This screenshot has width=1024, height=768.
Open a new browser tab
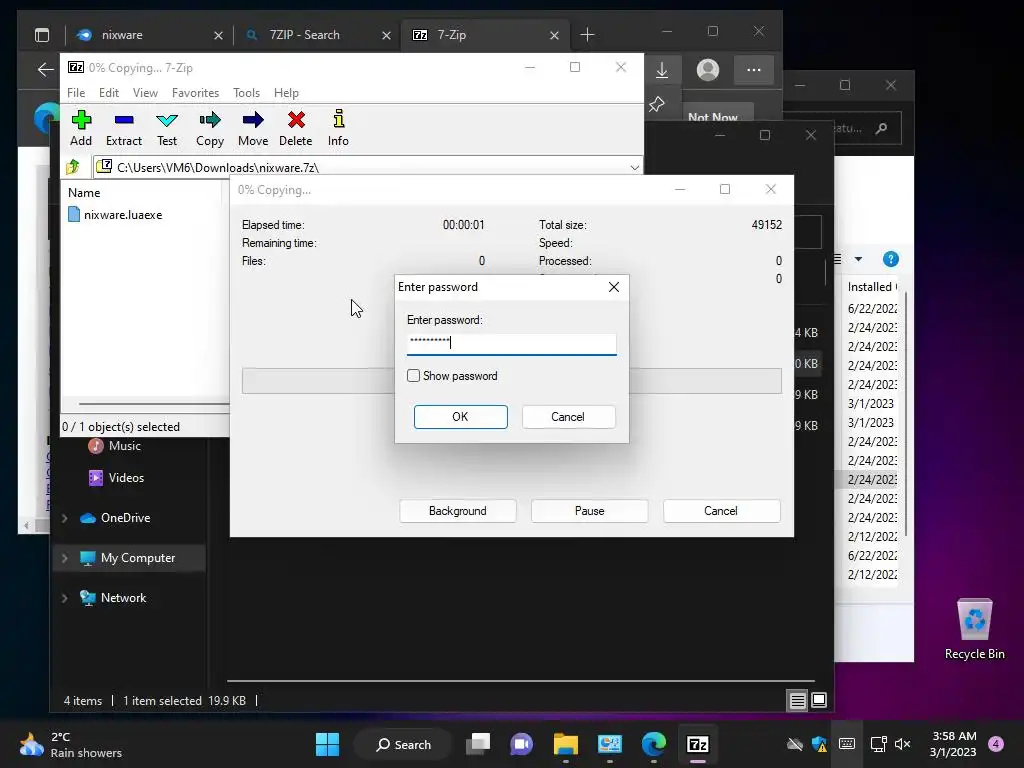click(587, 35)
